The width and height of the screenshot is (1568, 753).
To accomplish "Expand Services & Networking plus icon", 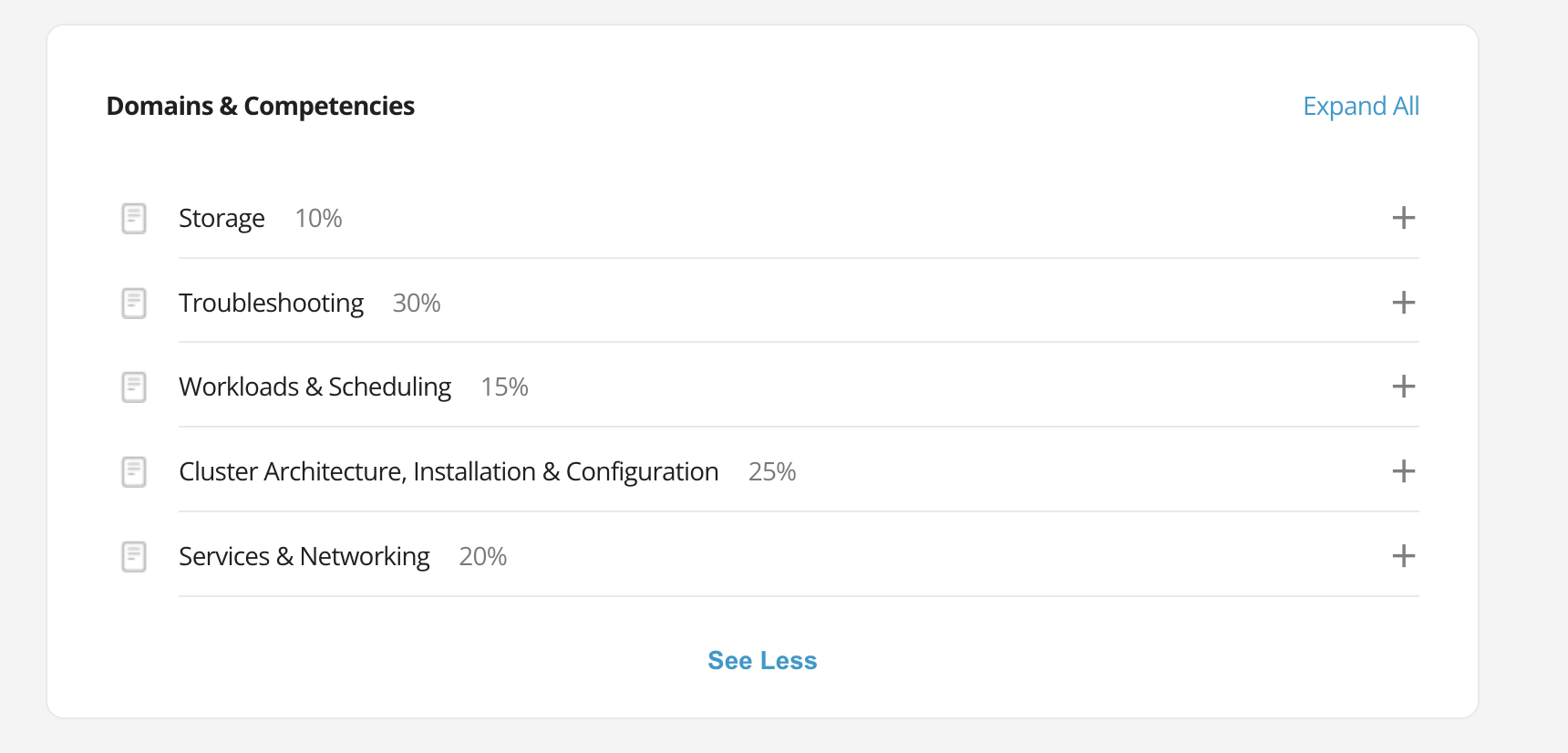I will (x=1404, y=556).
